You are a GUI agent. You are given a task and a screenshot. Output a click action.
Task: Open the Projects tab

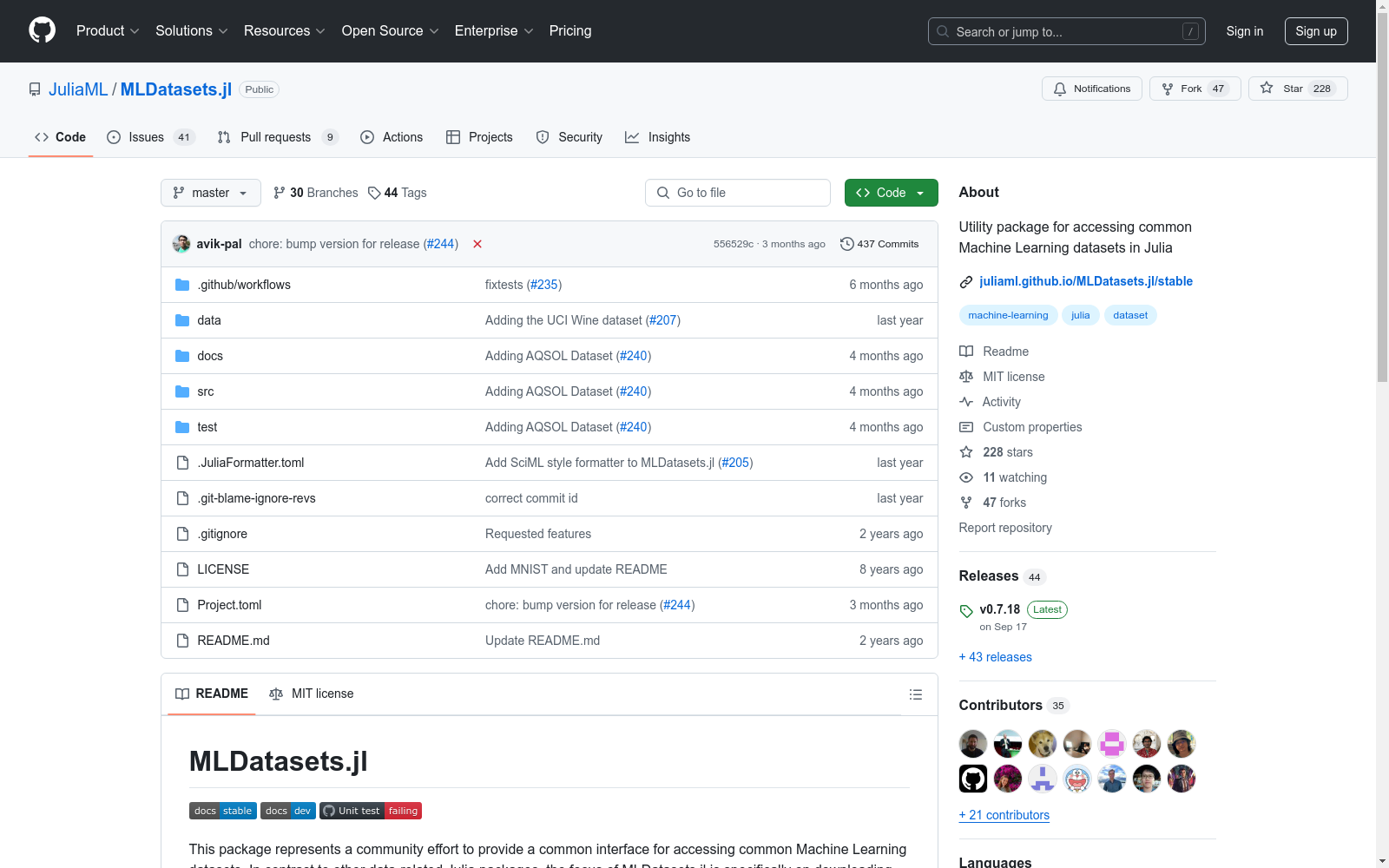coord(479,137)
